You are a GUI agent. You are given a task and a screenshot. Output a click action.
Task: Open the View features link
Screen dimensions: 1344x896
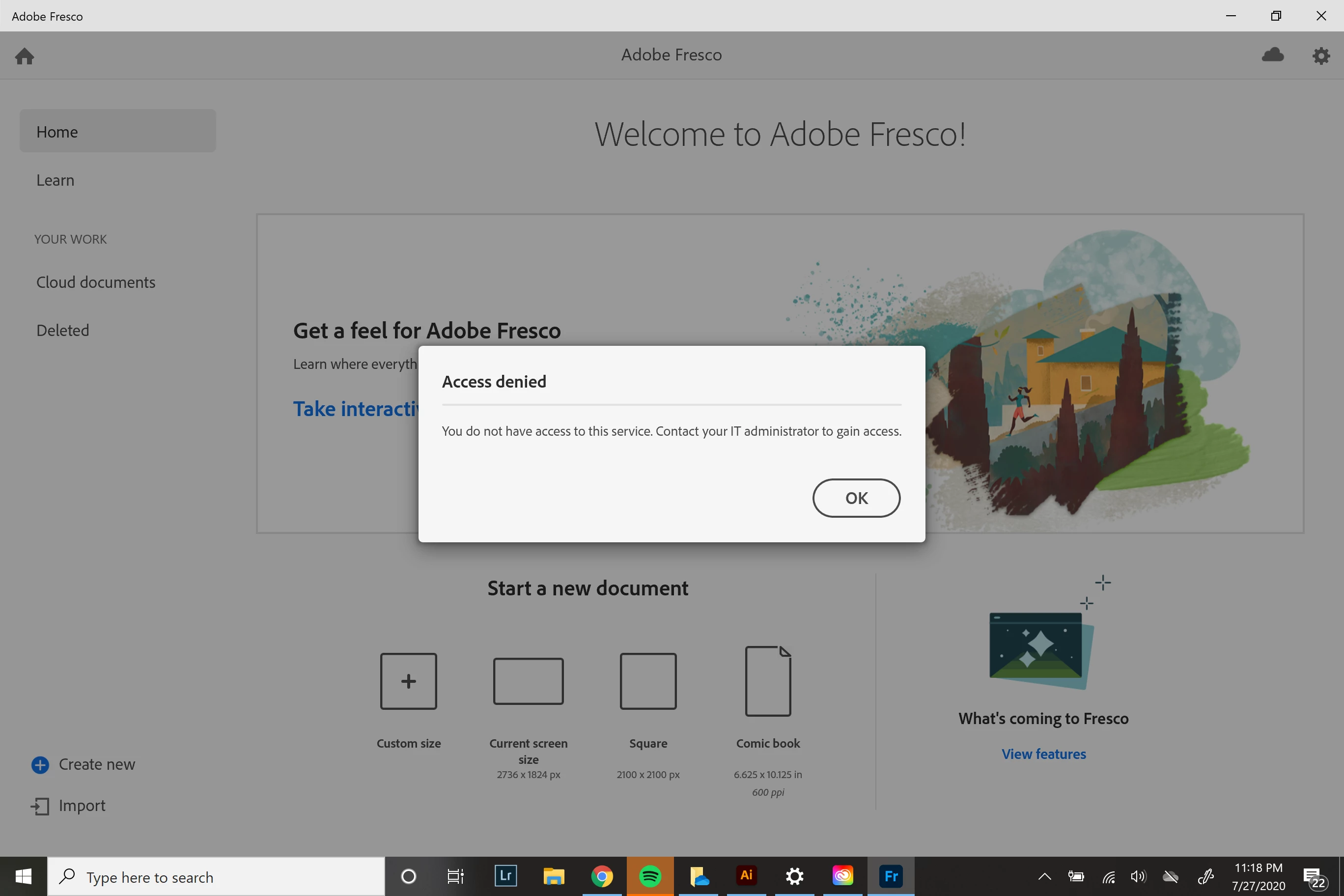pos(1043,755)
